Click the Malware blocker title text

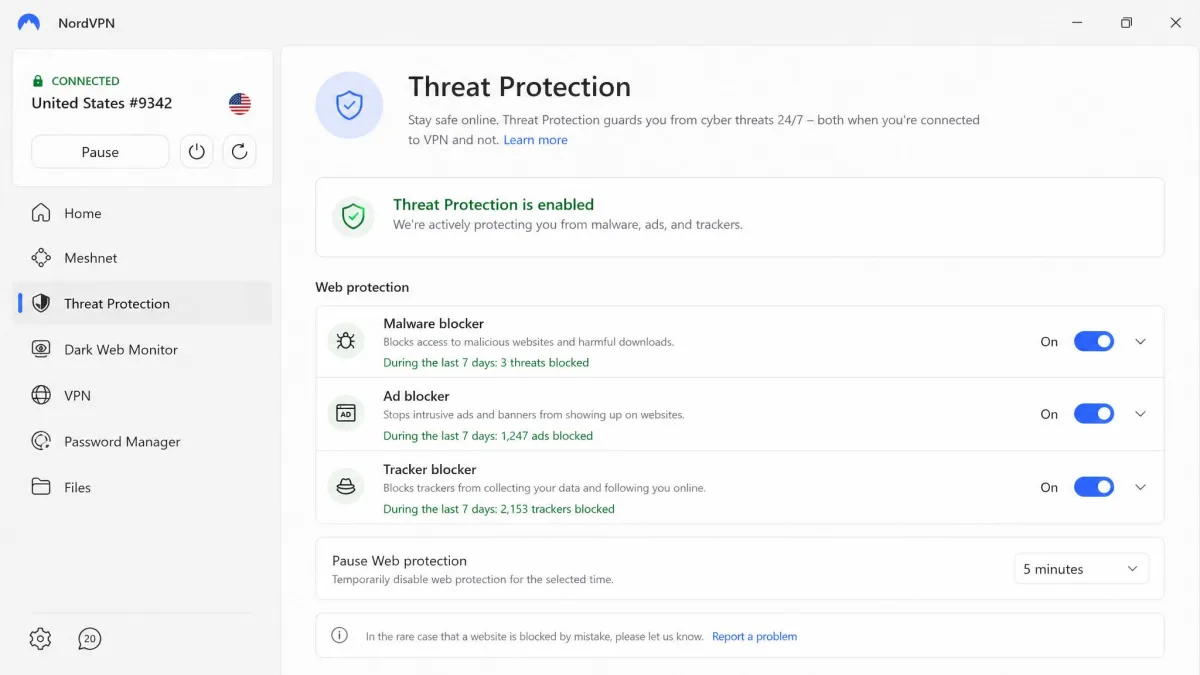click(433, 324)
